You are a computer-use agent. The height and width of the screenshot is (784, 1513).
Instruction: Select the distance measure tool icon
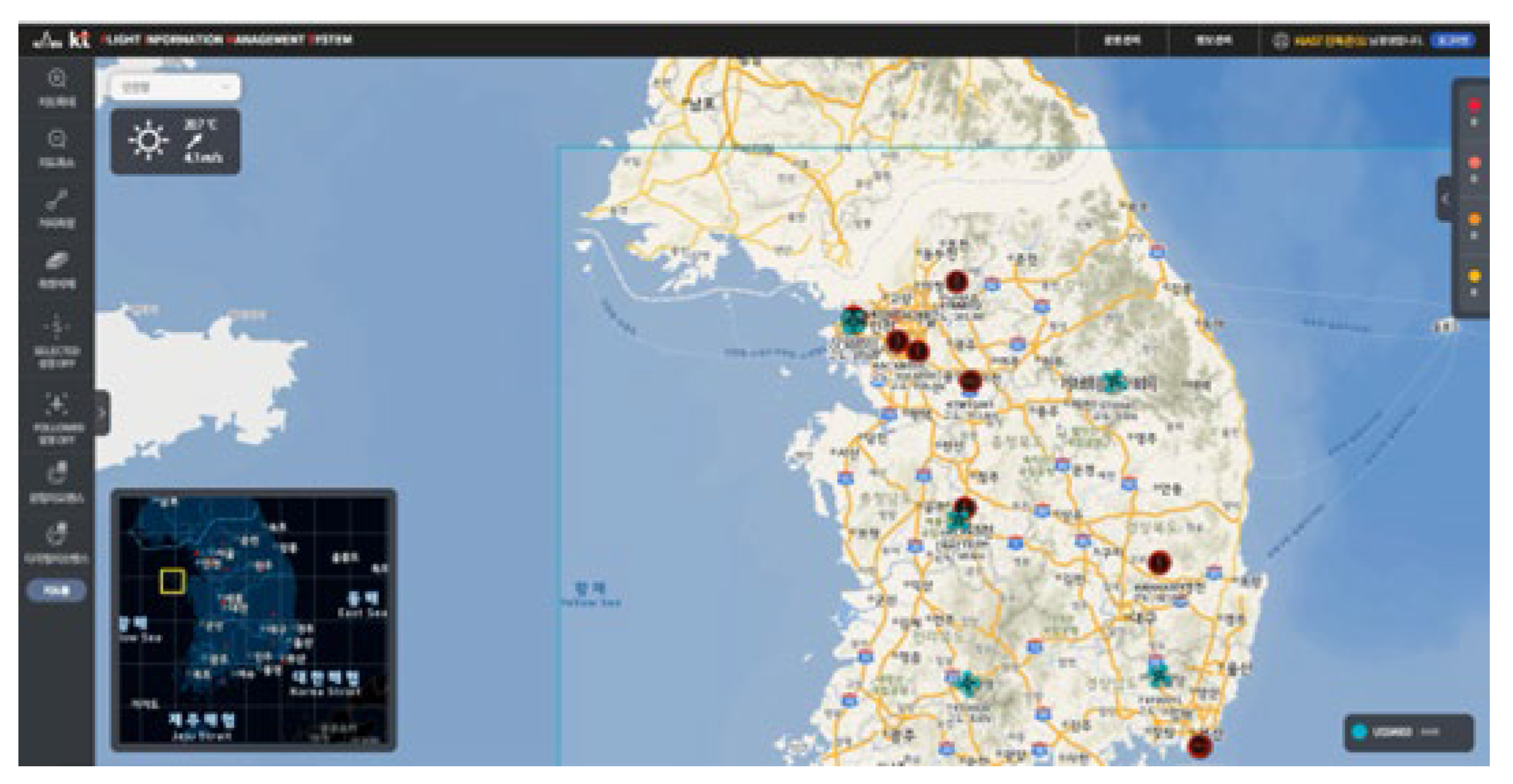point(57,200)
